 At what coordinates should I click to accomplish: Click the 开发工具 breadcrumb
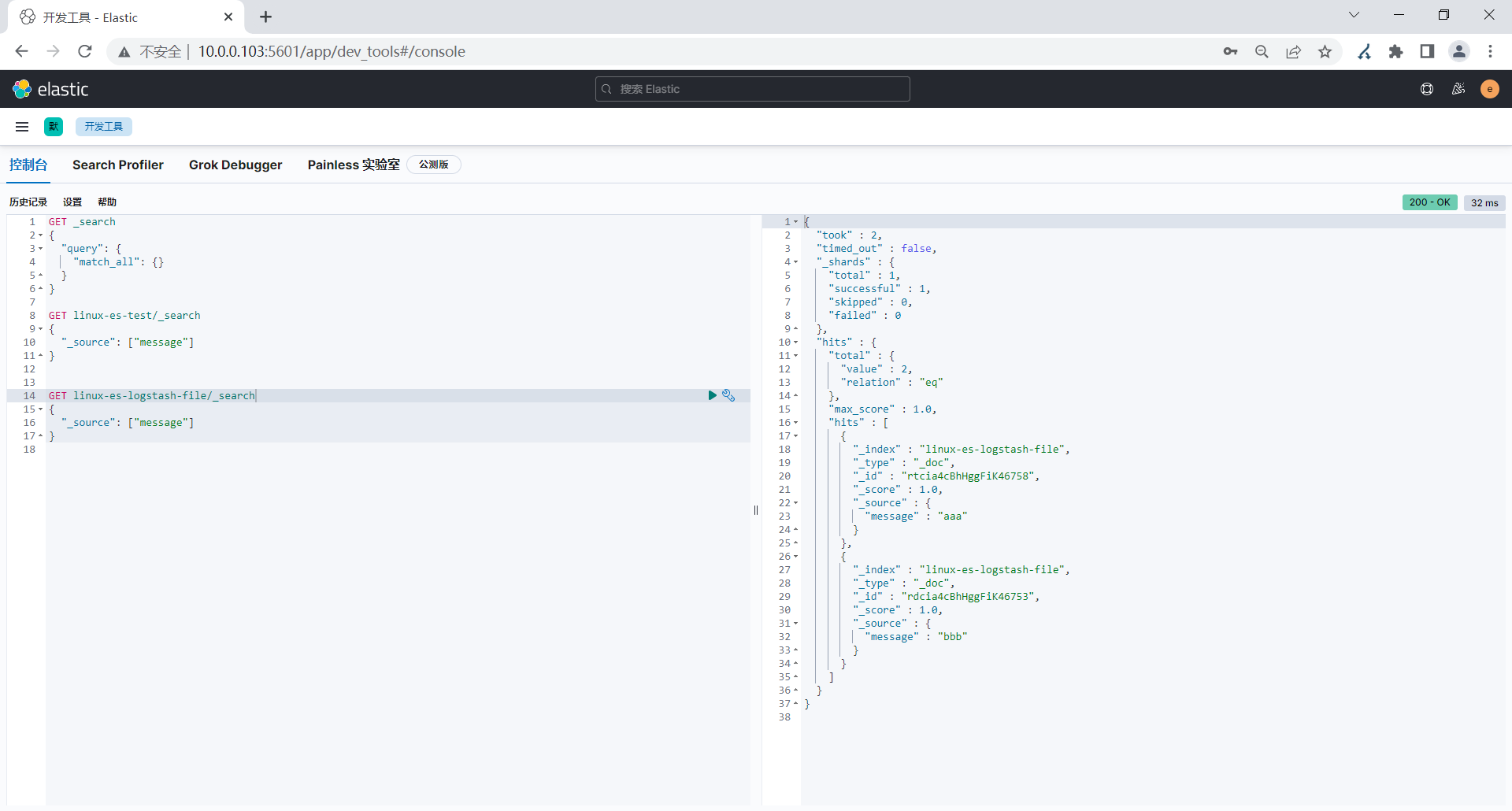tap(104, 127)
